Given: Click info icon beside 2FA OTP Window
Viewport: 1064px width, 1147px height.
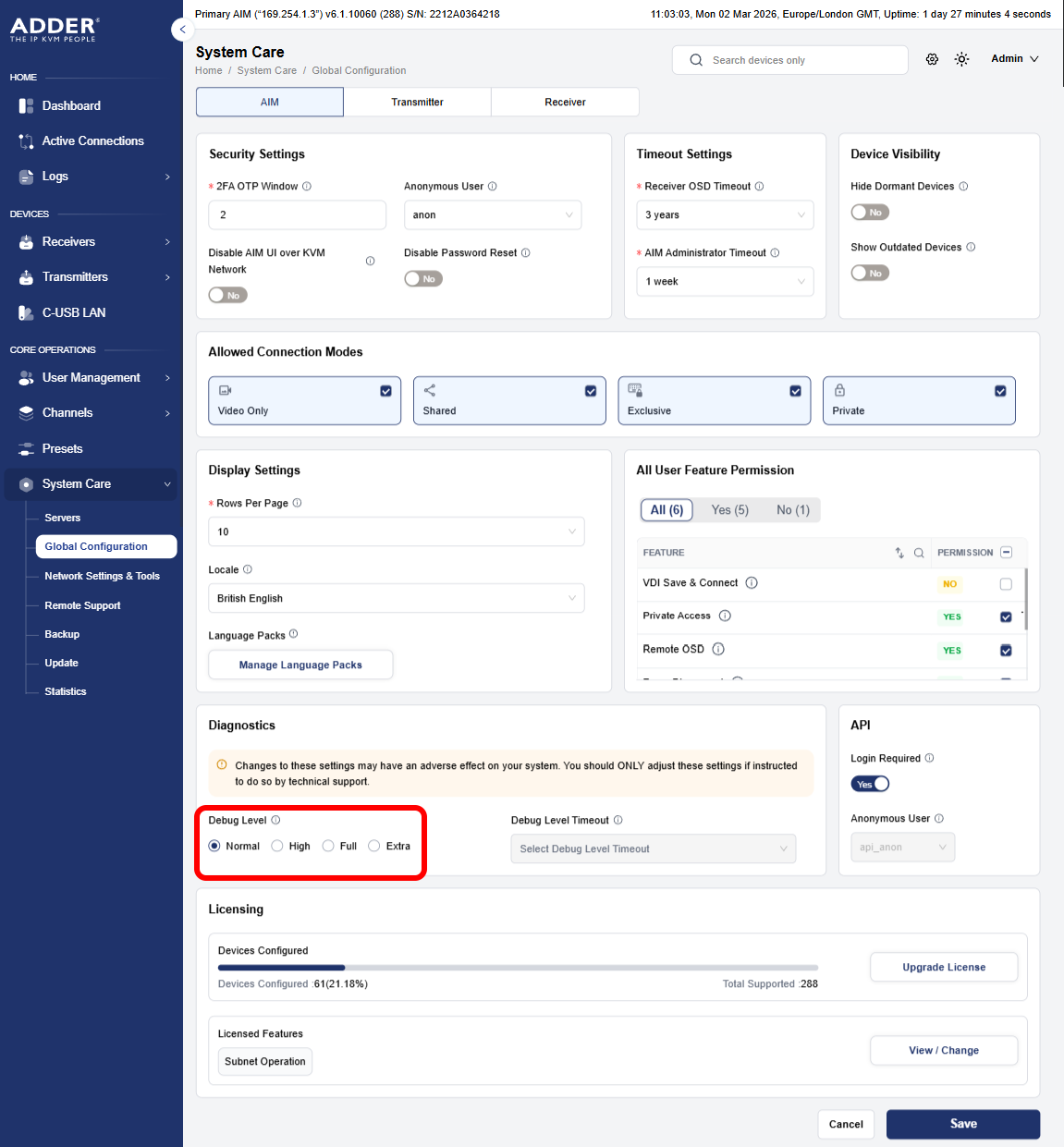Looking at the screenshot, I should (x=307, y=187).
